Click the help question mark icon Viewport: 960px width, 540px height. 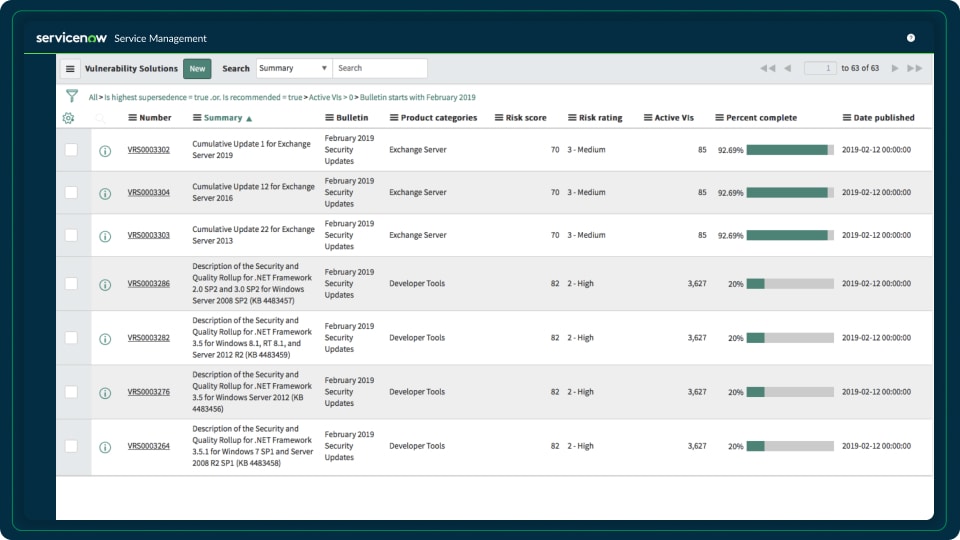[911, 38]
